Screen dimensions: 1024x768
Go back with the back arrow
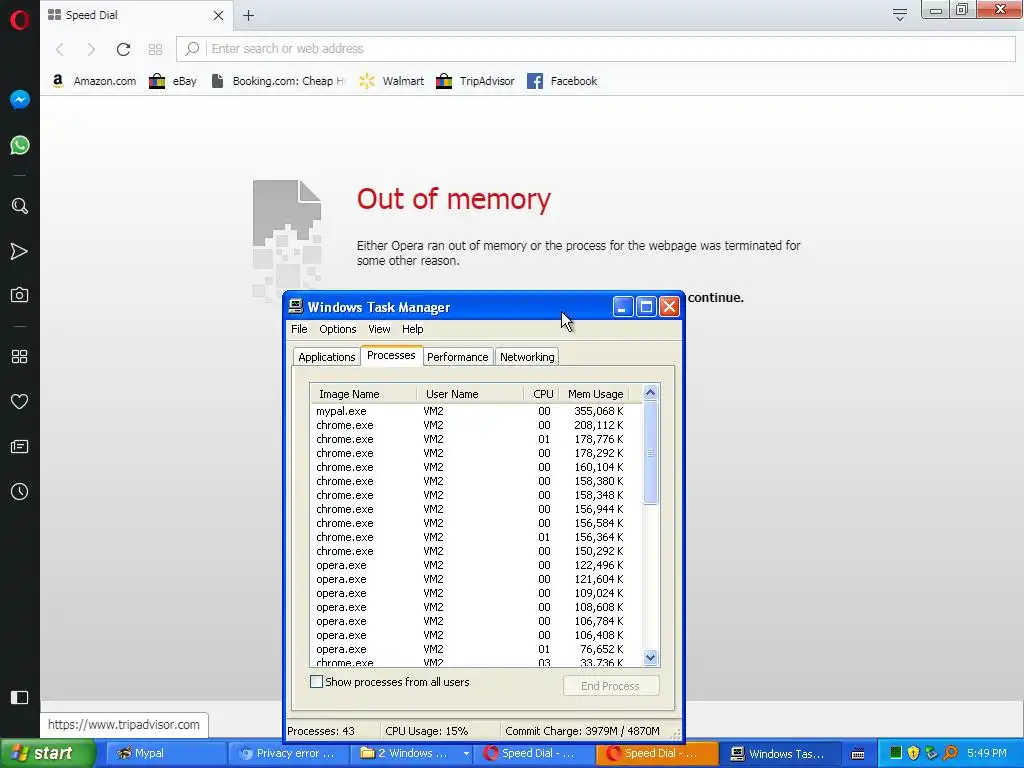click(x=60, y=49)
